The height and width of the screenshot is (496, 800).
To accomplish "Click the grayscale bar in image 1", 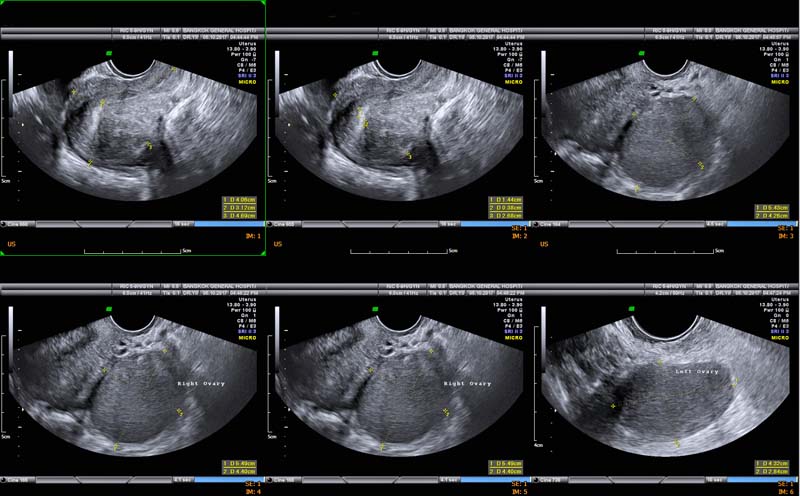I will coord(11,78).
